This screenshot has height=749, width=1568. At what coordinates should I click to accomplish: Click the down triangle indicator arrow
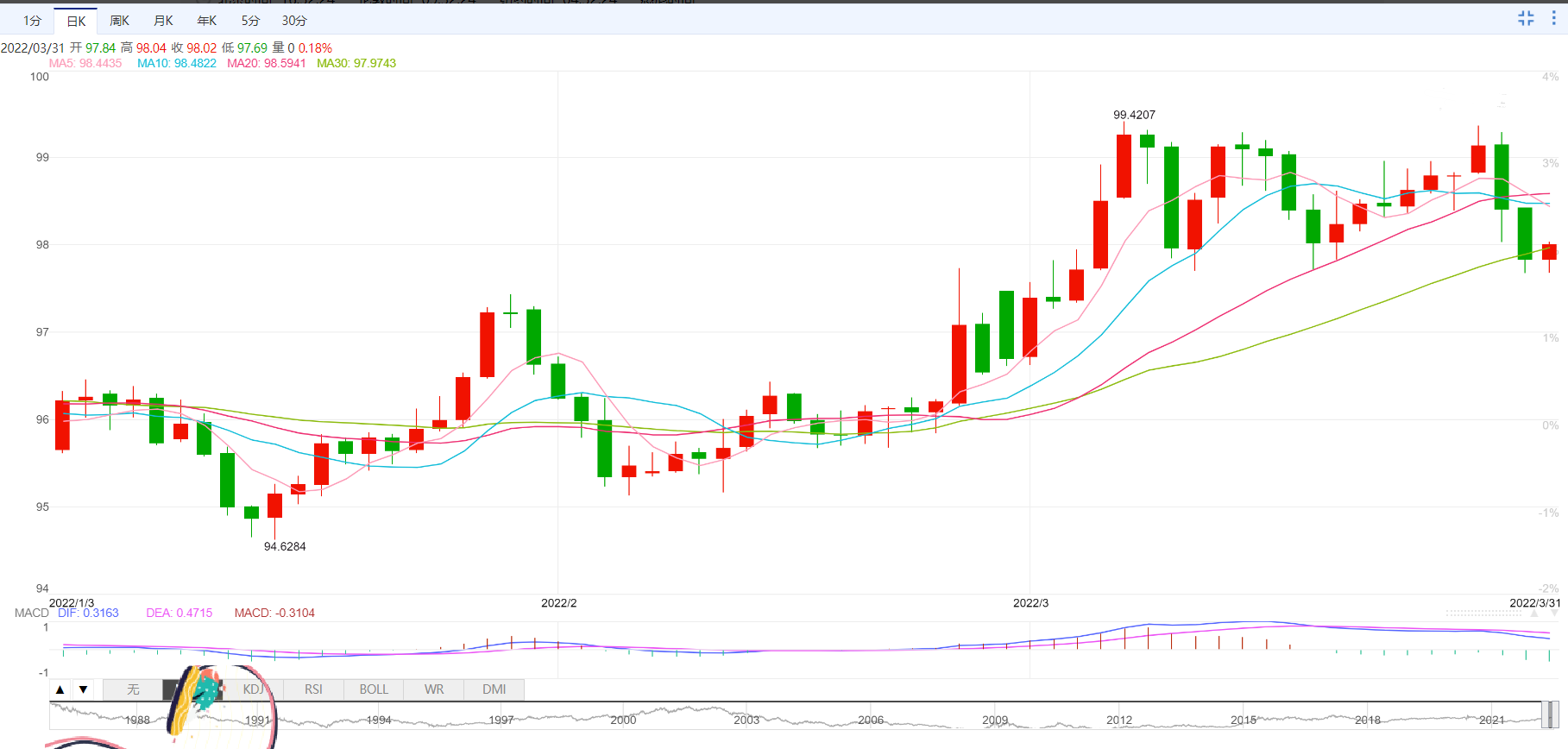click(x=83, y=689)
